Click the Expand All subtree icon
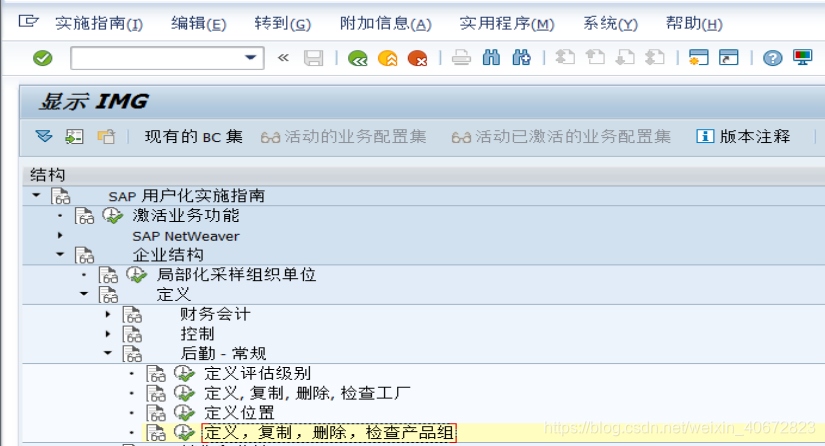Screen dimensions: 825x446 44,137
